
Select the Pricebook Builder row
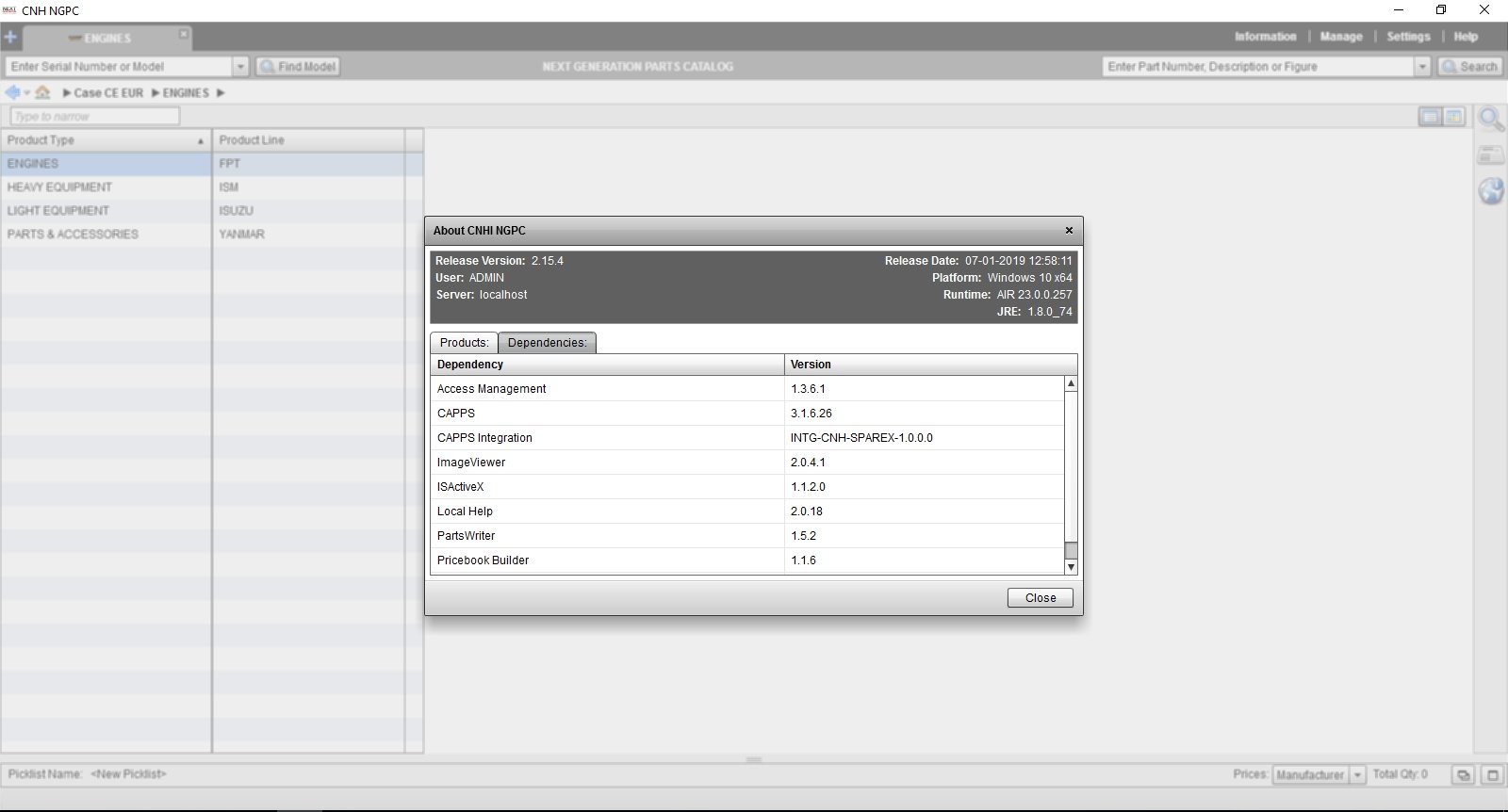[747, 560]
